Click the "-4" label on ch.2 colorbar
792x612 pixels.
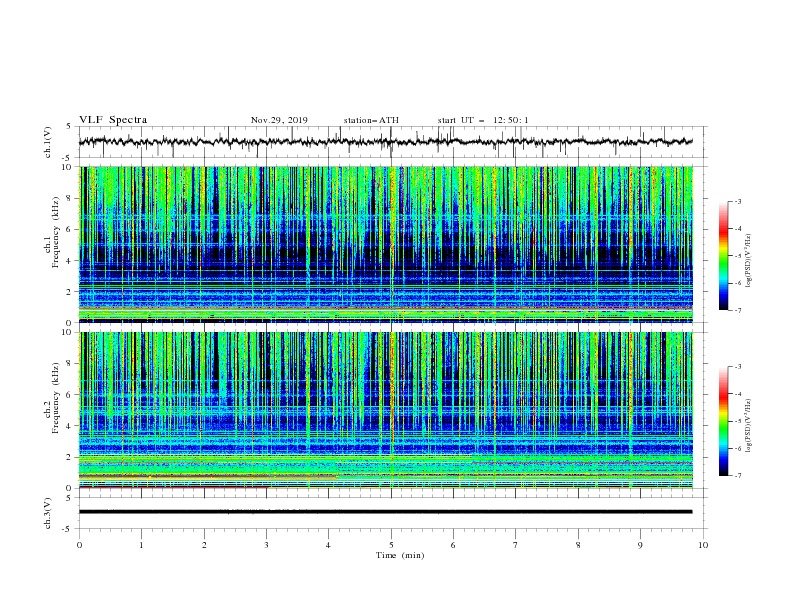(x=737, y=394)
